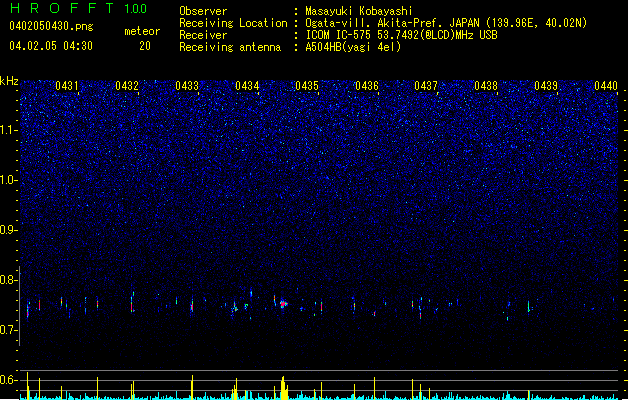The image size is (629, 400).
Task: Click the meteor label
Action: tap(142, 31)
